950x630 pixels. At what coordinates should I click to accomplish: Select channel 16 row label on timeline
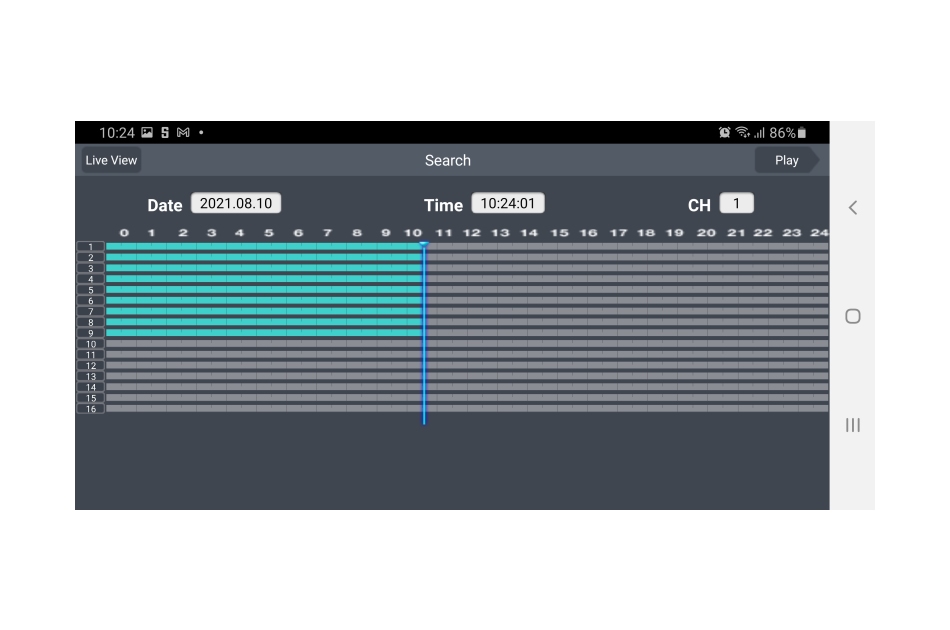point(90,410)
